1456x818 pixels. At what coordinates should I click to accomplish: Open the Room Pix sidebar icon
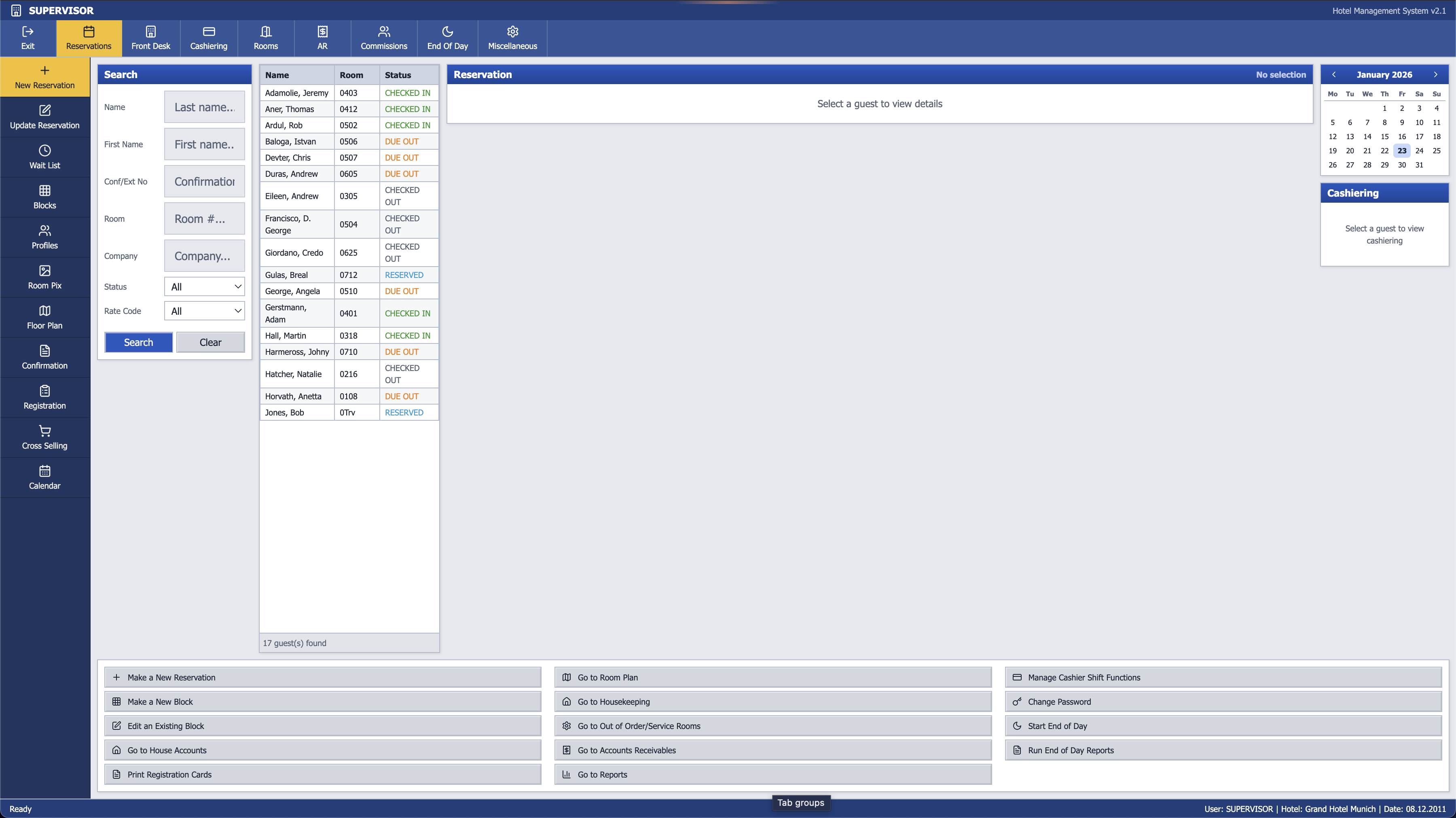point(44,271)
